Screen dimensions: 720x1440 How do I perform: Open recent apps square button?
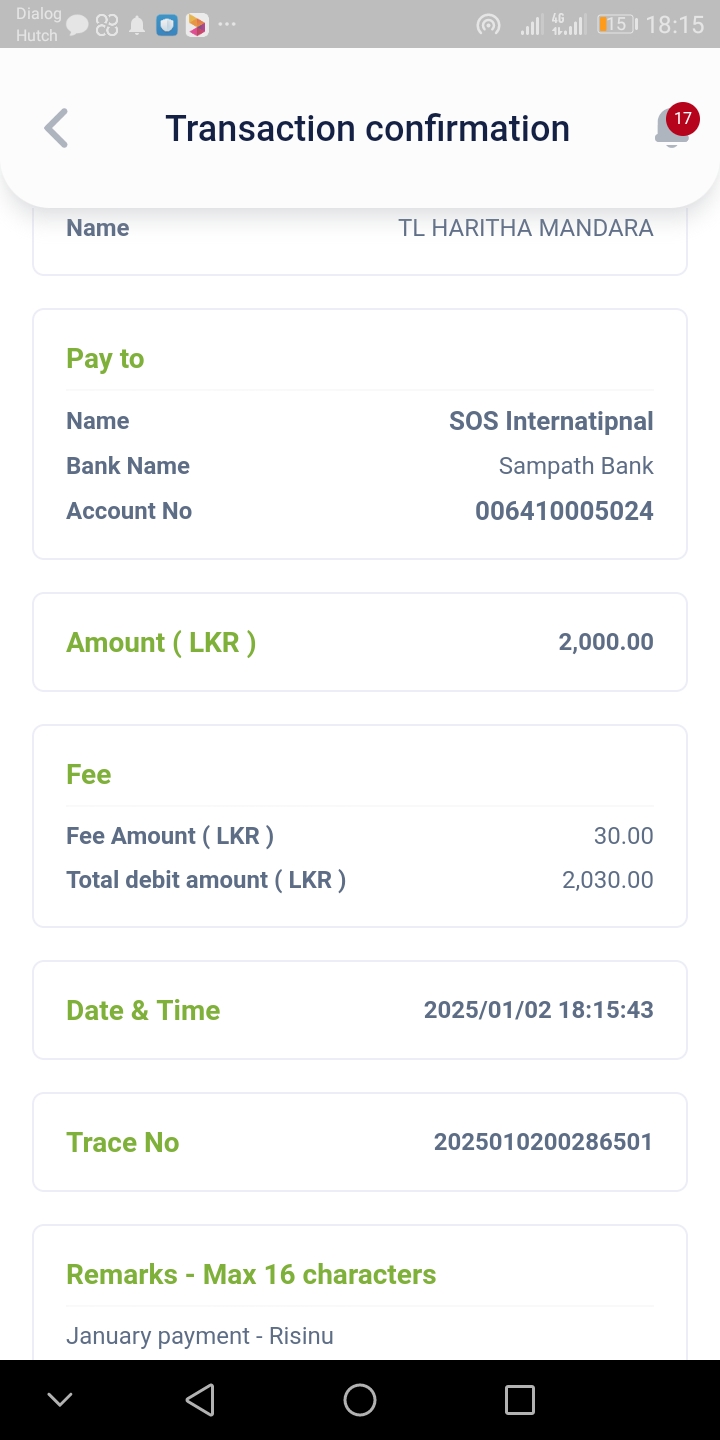point(520,1400)
